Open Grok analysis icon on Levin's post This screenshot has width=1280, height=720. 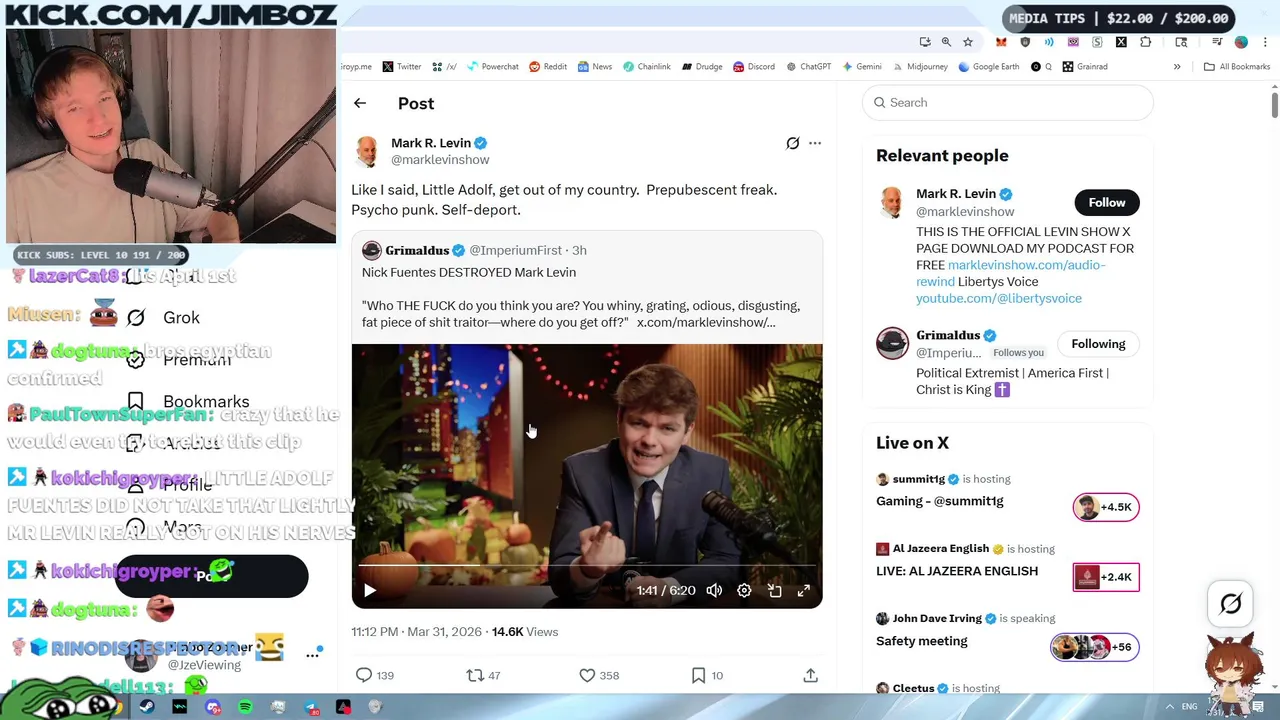(792, 143)
